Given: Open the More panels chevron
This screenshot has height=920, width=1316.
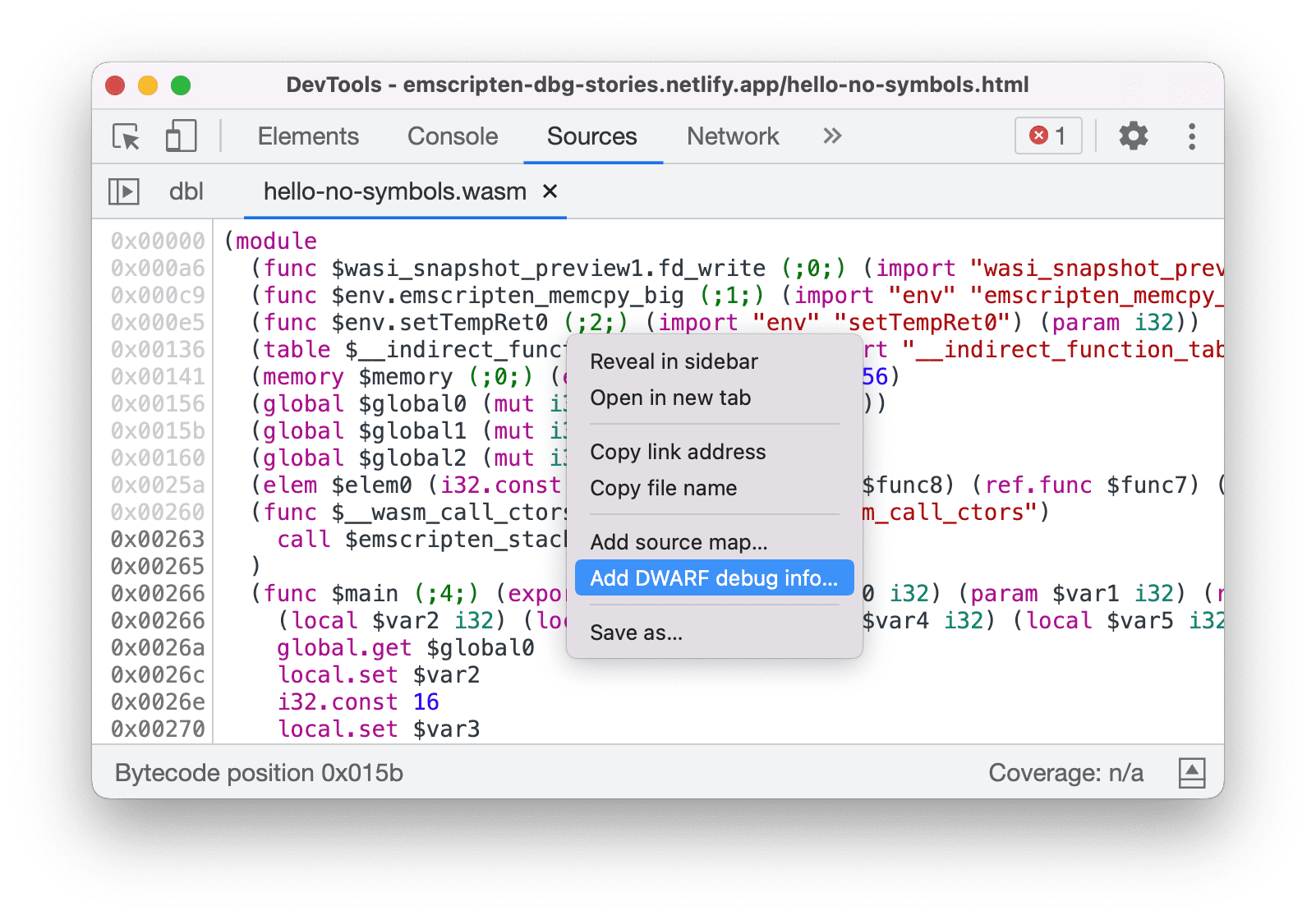Looking at the screenshot, I should [x=831, y=136].
